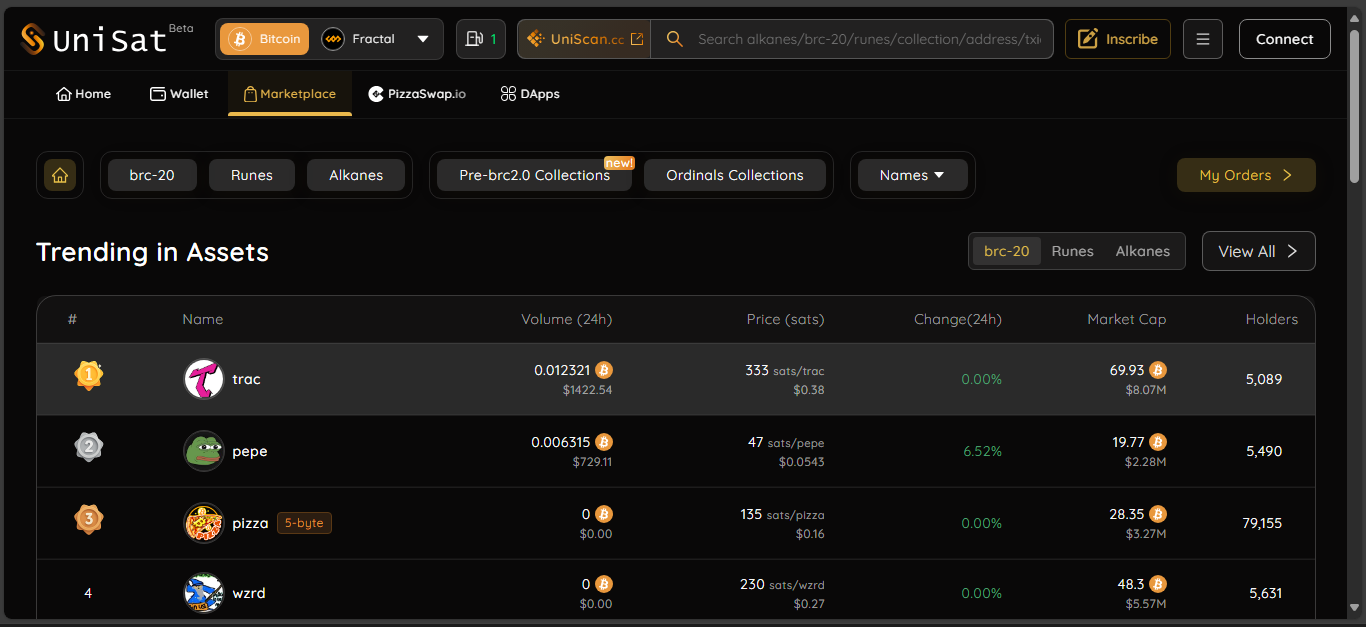This screenshot has width=1366, height=627.
Task: Expand the network selector dropdown arrow
Action: tap(423, 39)
